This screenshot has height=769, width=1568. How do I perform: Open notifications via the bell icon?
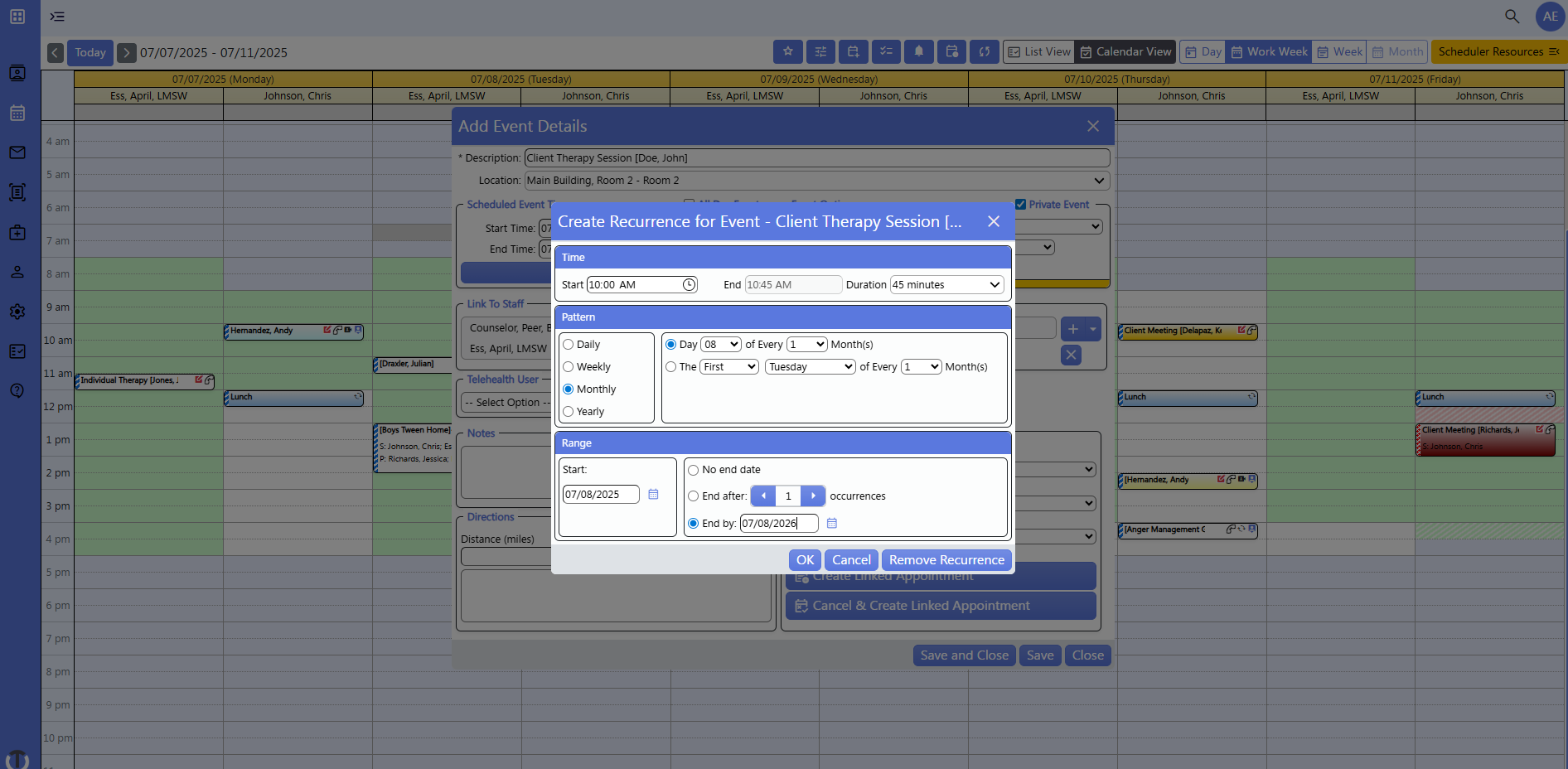click(x=918, y=51)
